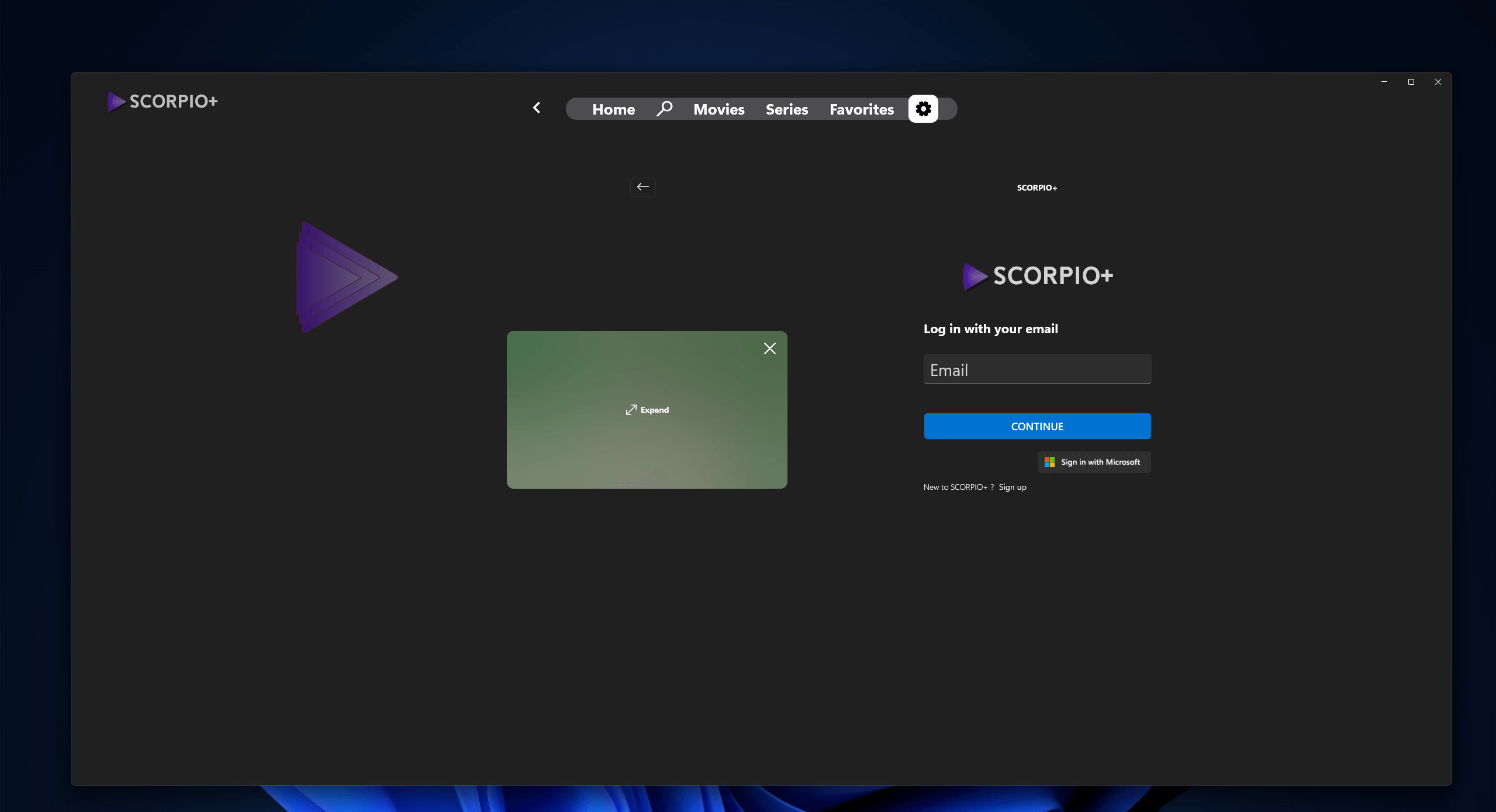The width and height of the screenshot is (1496, 812).
Task: Select the Series tab
Action: tap(786, 109)
